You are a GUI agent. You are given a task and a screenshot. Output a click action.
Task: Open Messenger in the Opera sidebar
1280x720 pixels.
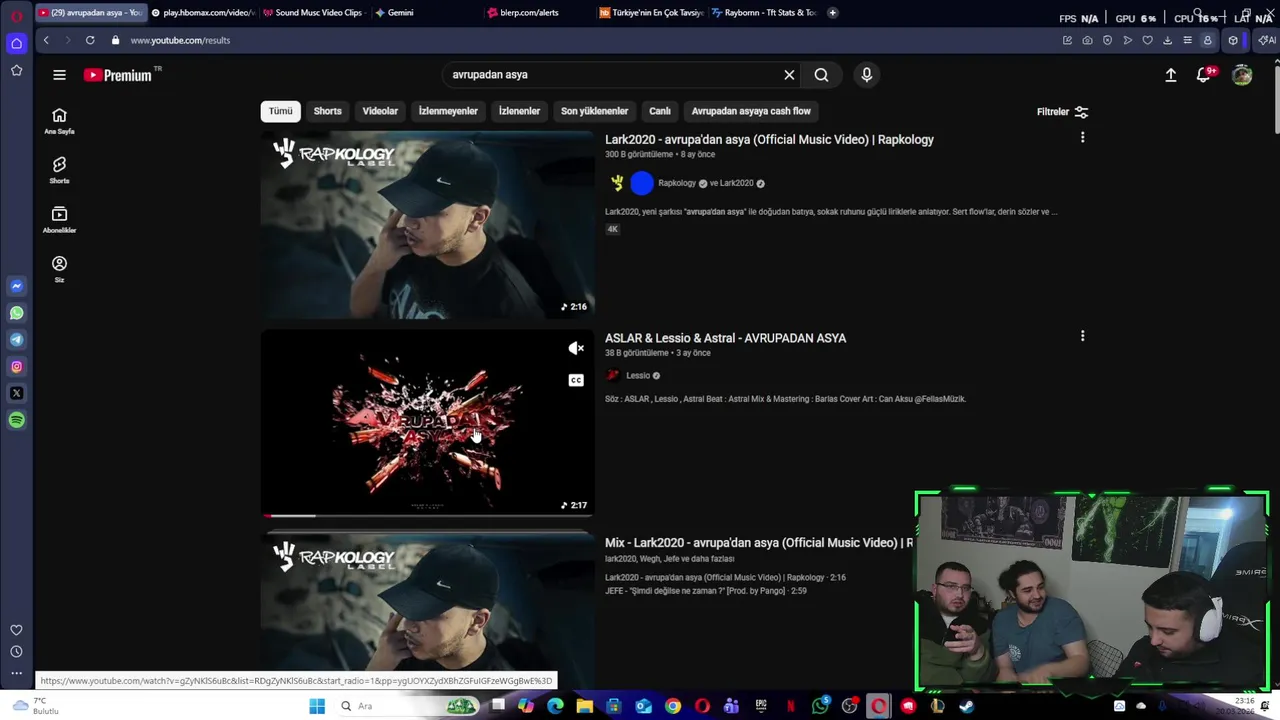coord(16,286)
